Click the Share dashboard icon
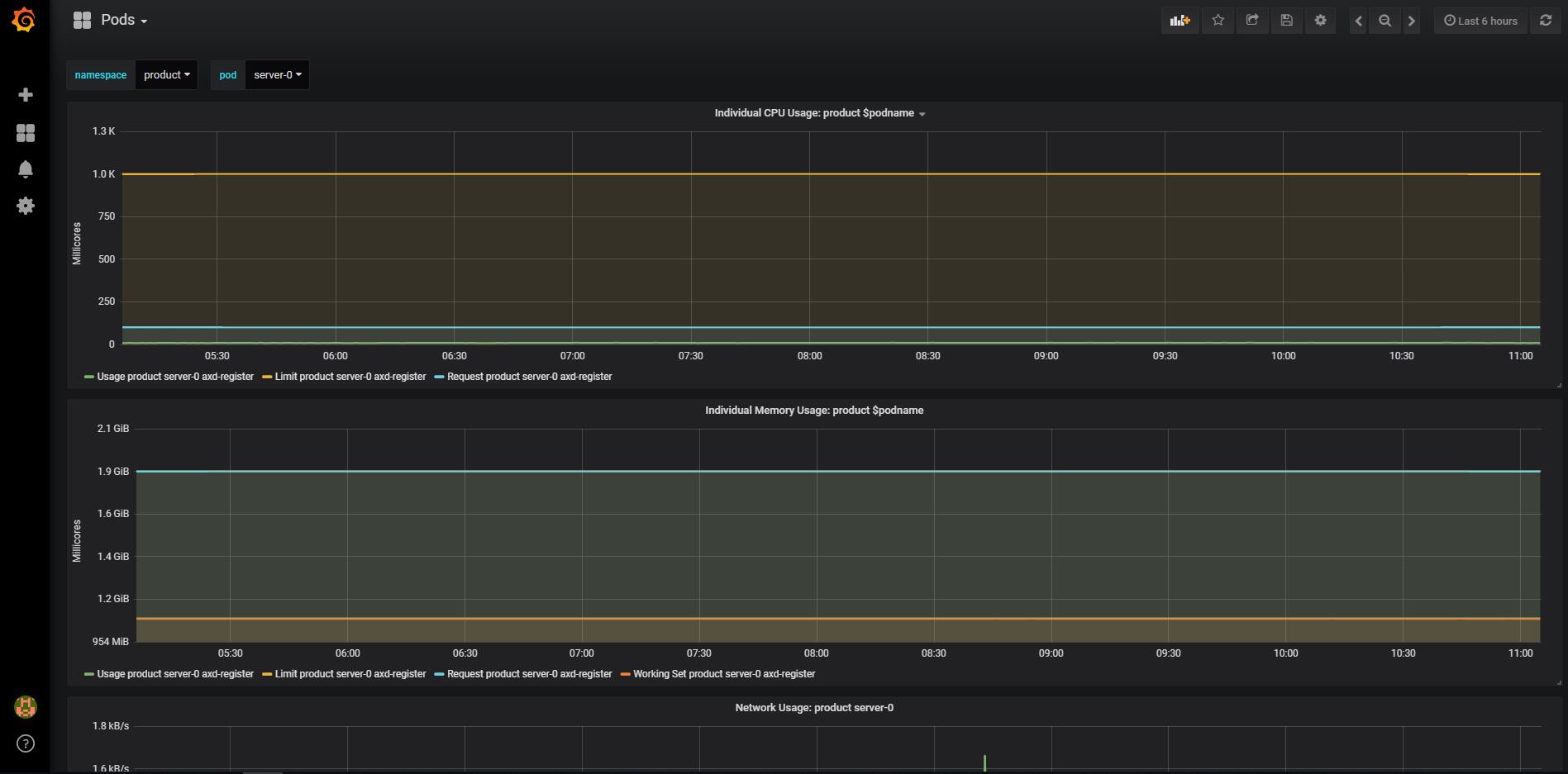 [x=1252, y=21]
